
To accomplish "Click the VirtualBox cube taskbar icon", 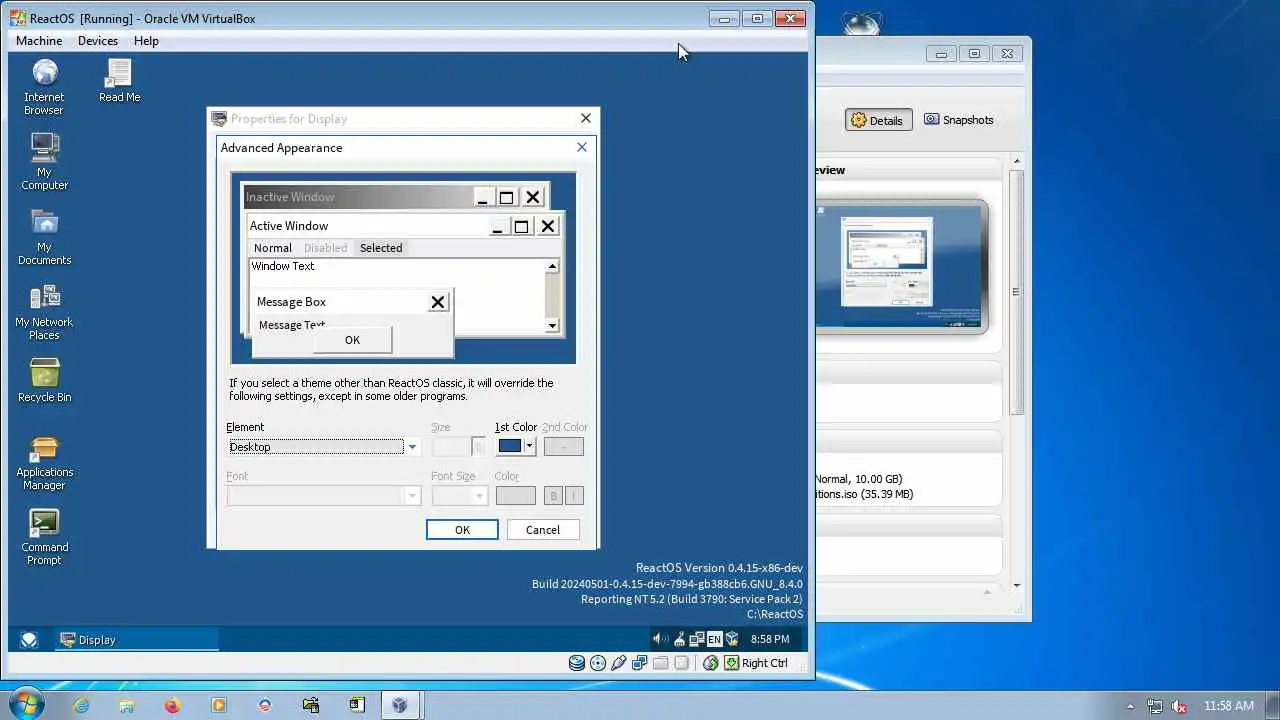I will pos(400,705).
